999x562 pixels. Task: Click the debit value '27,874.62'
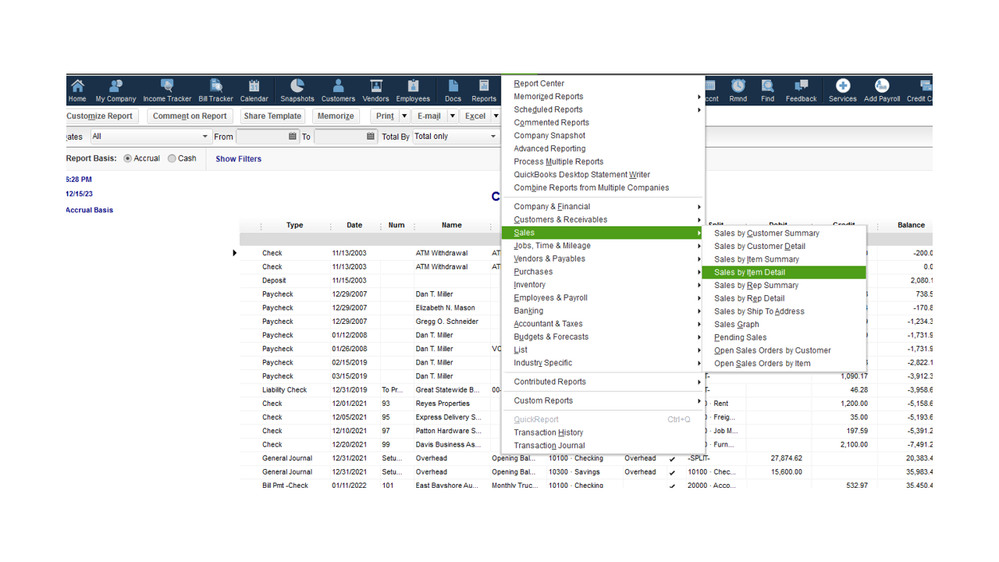point(786,458)
